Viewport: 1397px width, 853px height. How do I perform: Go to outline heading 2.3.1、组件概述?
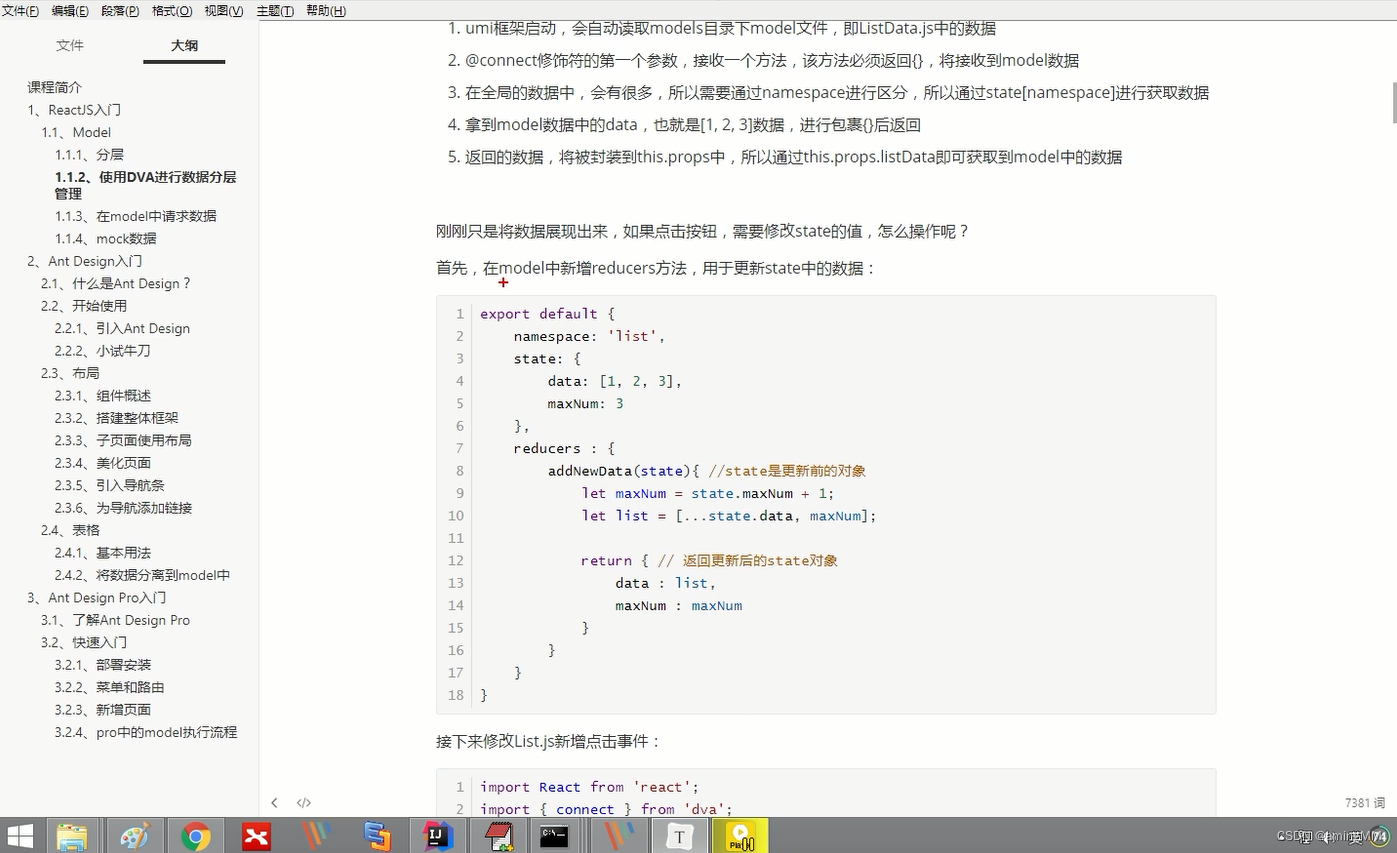click(103, 396)
